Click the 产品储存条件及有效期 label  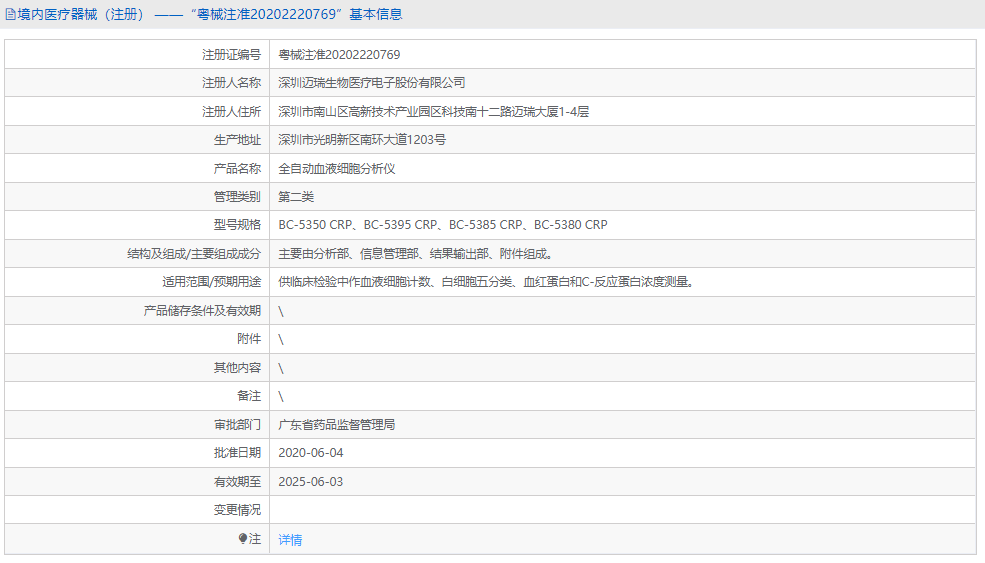click(x=202, y=311)
